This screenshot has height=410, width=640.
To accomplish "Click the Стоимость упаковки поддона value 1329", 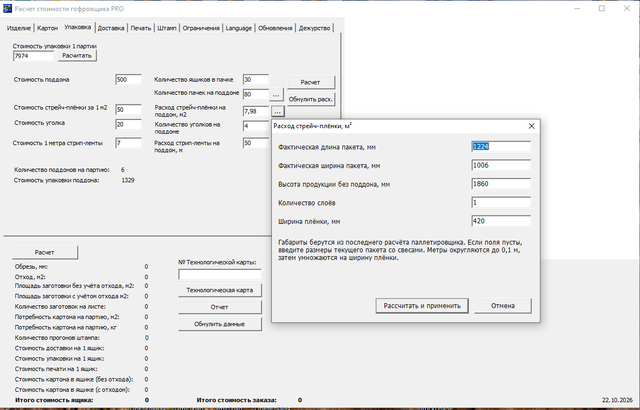I will click(128, 180).
